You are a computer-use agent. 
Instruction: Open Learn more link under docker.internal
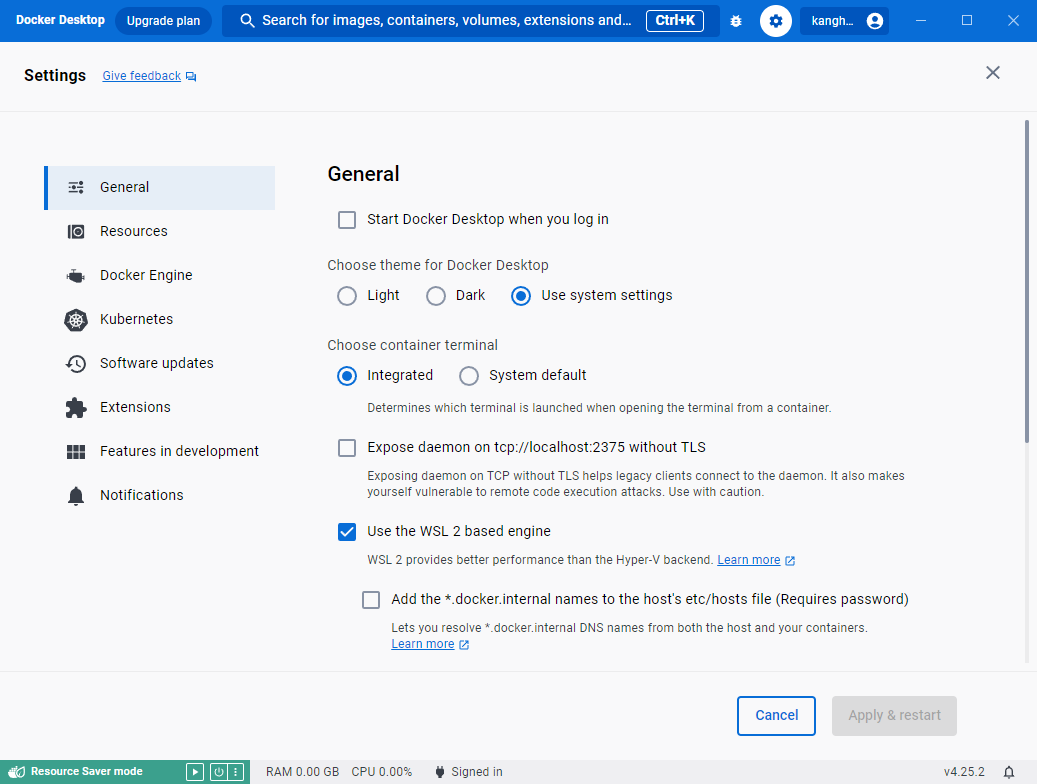423,644
